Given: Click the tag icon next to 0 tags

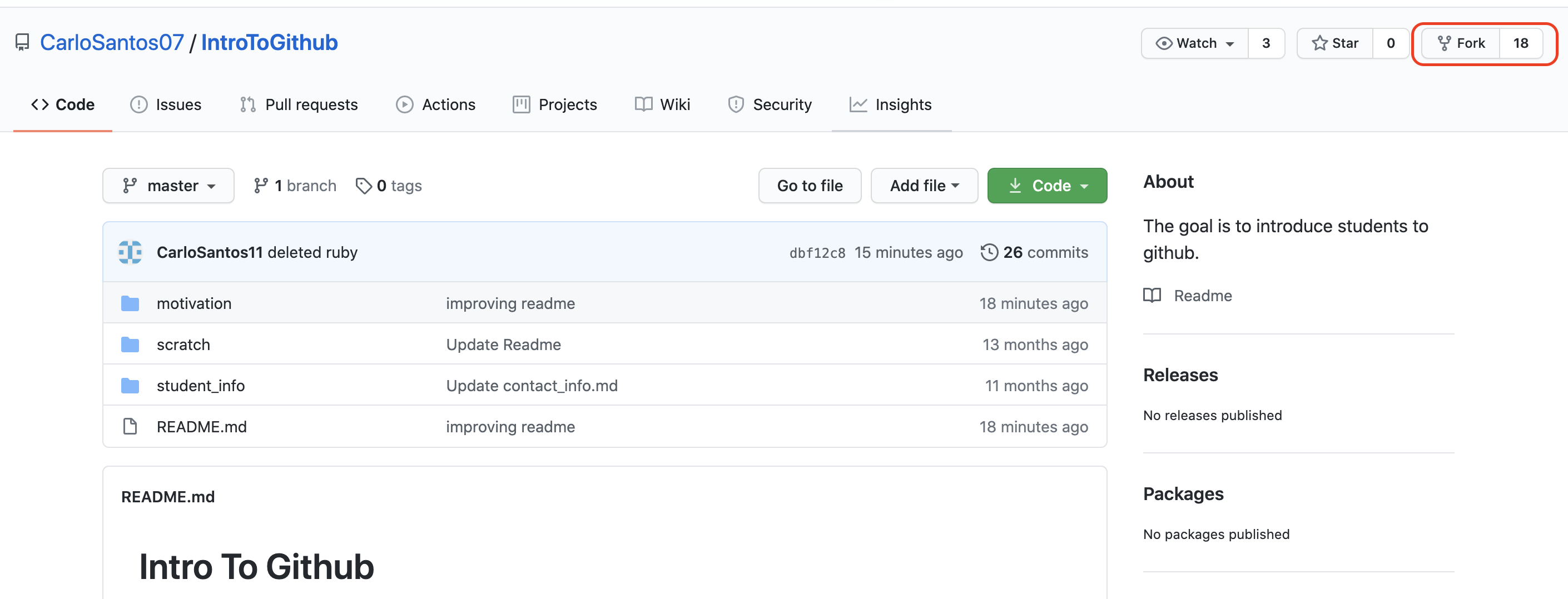Looking at the screenshot, I should click(364, 186).
